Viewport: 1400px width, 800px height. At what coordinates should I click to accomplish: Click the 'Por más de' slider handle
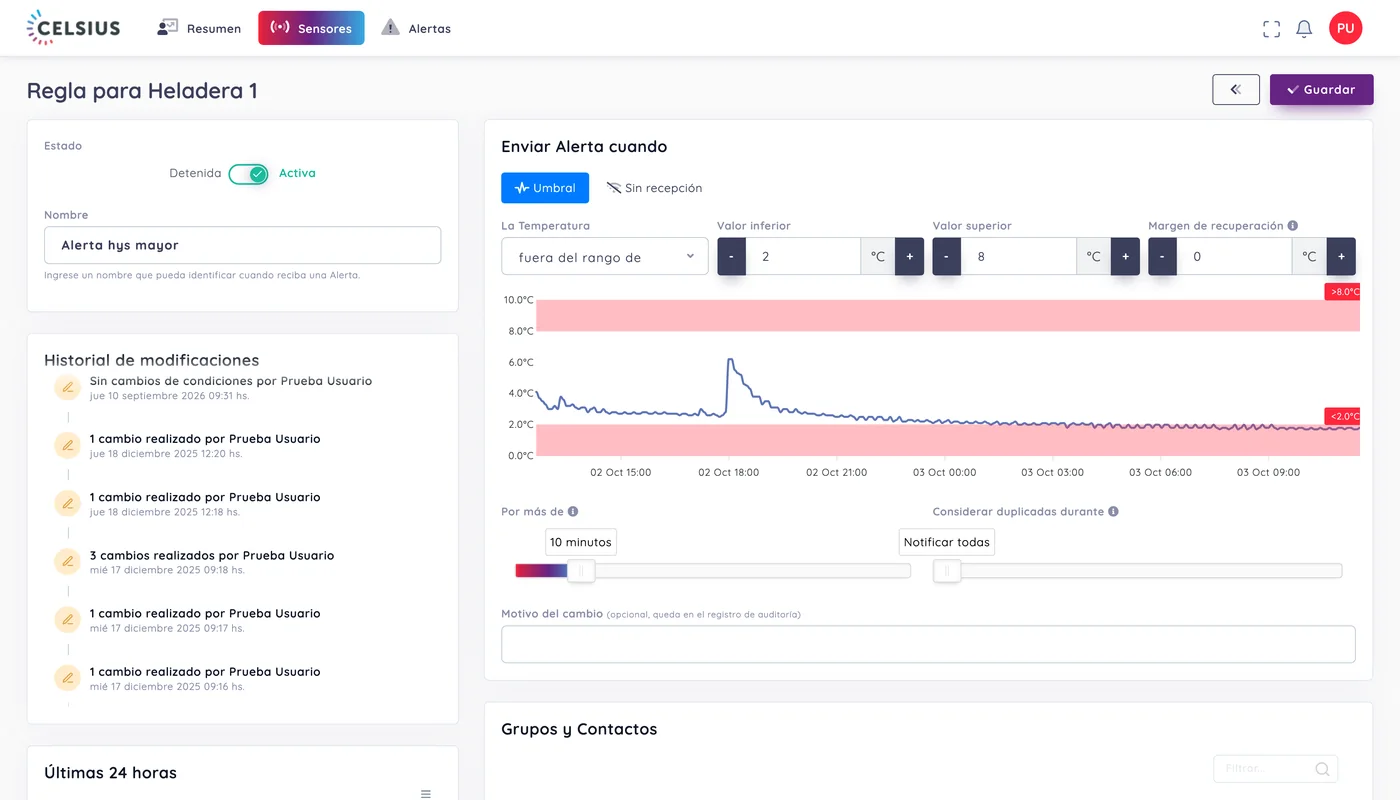click(x=581, y=571)
